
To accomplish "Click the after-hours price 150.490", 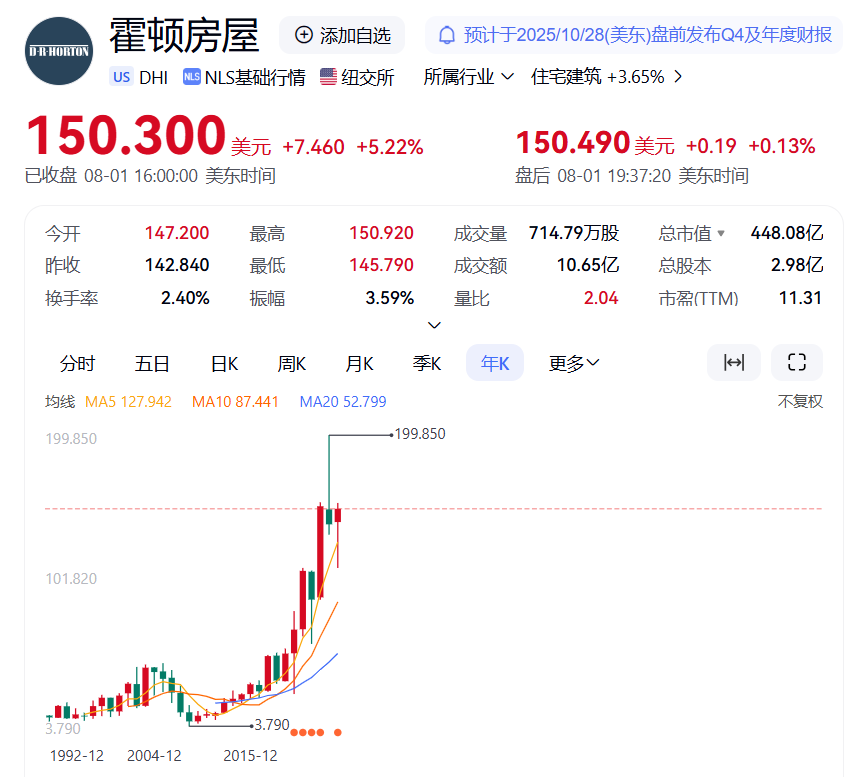I will tap(573, 143).
